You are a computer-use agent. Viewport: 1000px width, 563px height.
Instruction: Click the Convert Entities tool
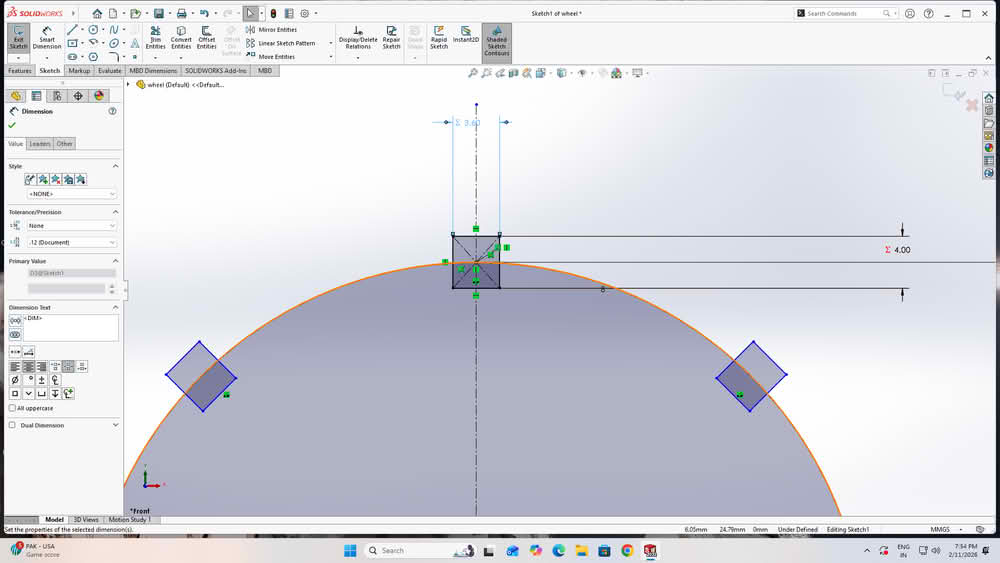181,38
